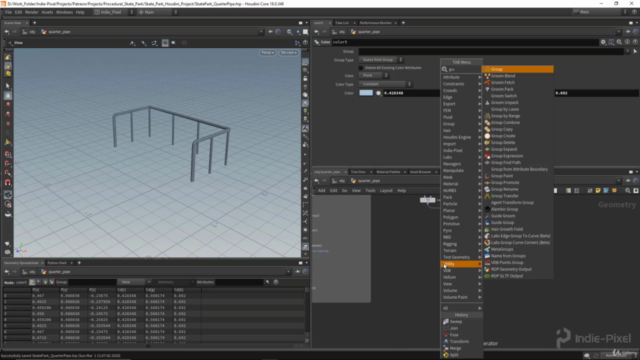Click the magnet snapping tool icon
The height and width of the screenshot is (360, 640).
pyautogui.click(x=8, y=182)
